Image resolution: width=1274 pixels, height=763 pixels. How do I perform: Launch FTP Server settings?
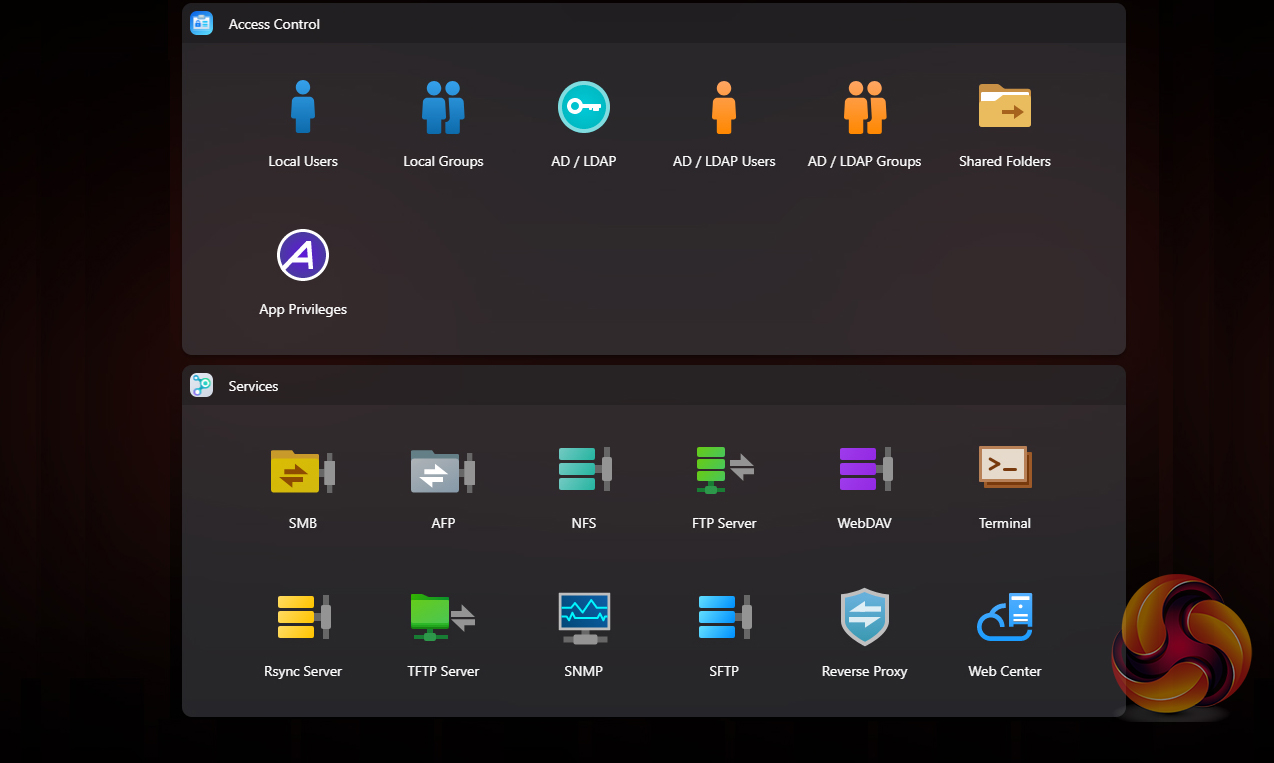(x=724, y=470)
